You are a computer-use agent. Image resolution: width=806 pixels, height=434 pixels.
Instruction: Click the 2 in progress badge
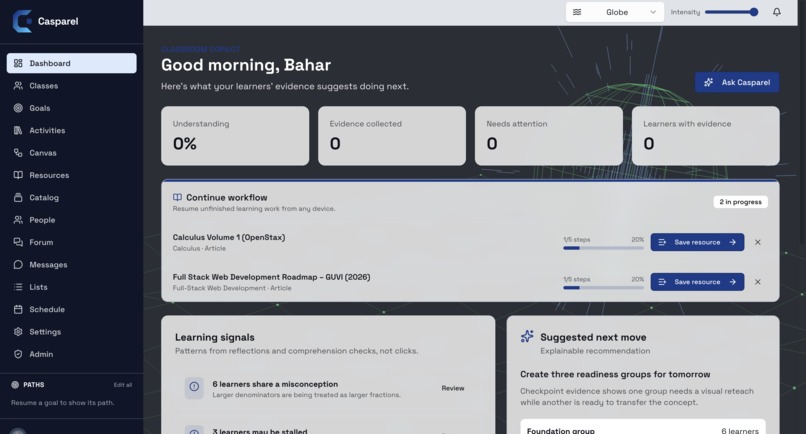[740, 202]
